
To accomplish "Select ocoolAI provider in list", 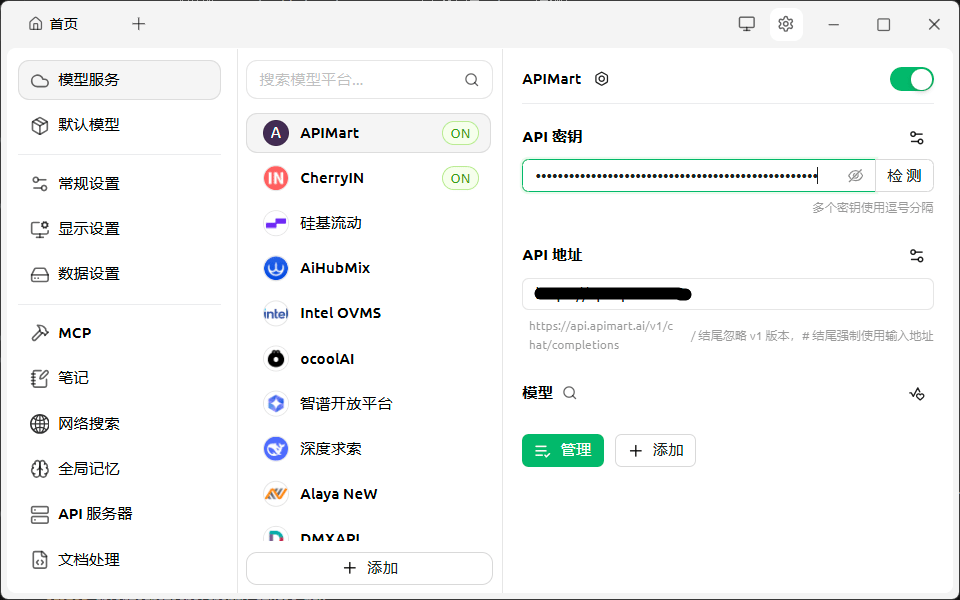I will [x=369, y=359].
